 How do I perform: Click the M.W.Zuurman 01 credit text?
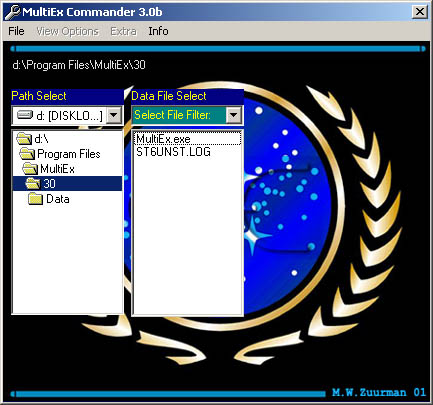coord(379,392)
